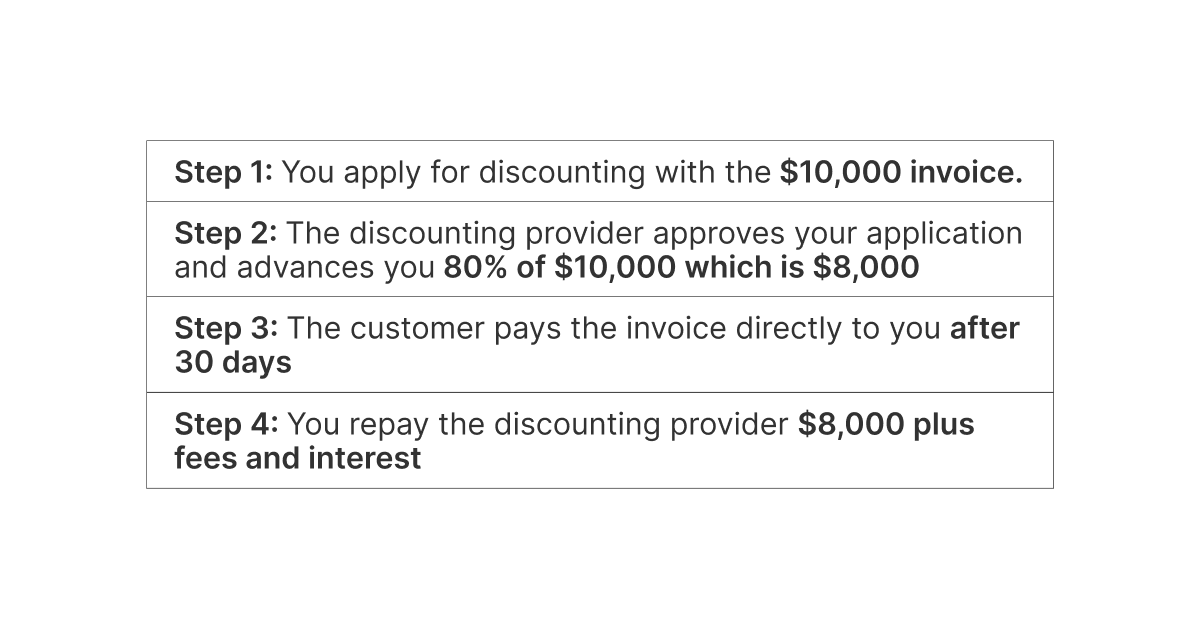The width and height of the screenshot is (1200, 630).
Task: Click the bold "Step 1:" label
Action: coord(223,172)
